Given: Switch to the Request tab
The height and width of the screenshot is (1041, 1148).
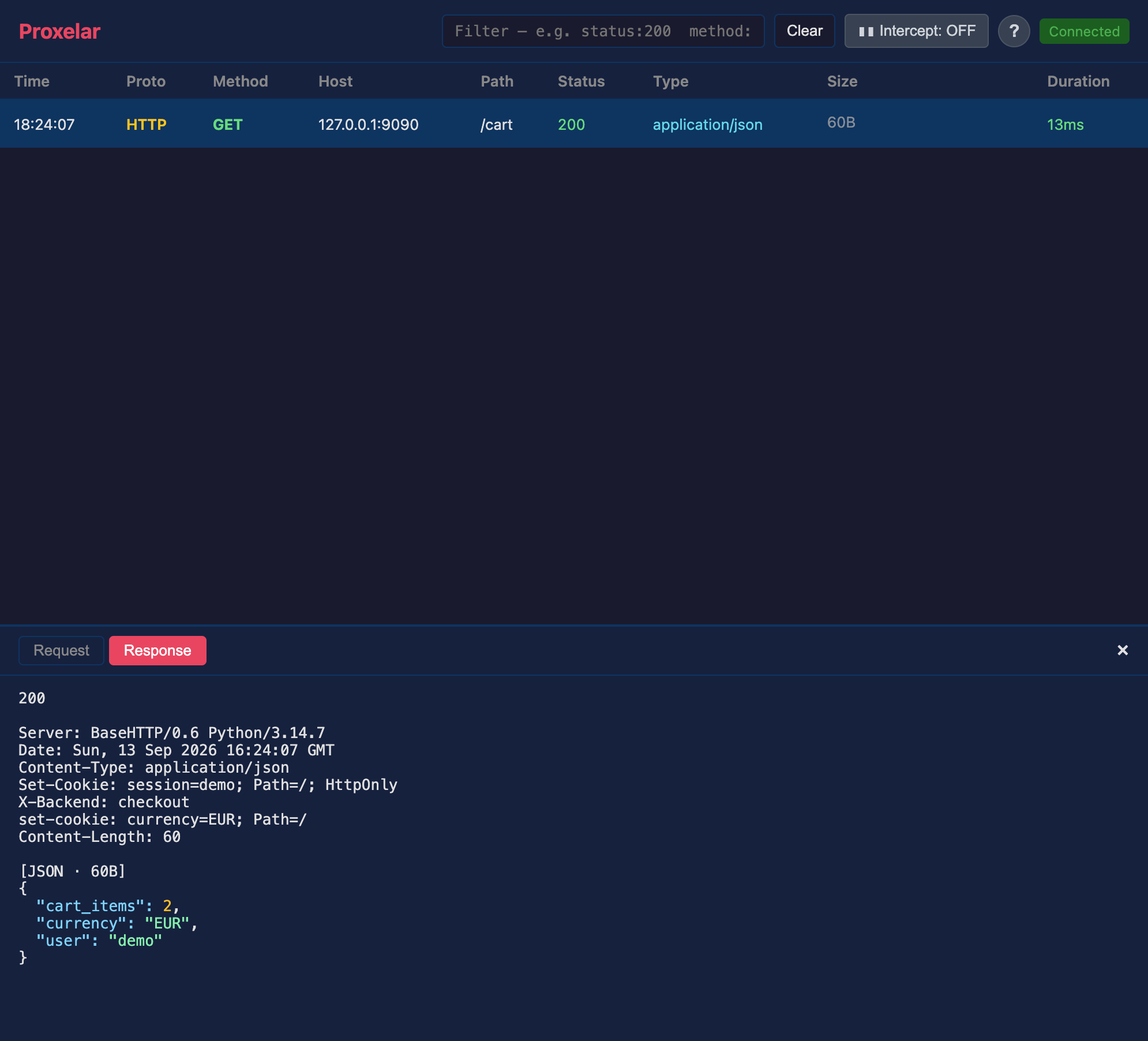Looking at the screenshot, I should [x=61, y=650].
